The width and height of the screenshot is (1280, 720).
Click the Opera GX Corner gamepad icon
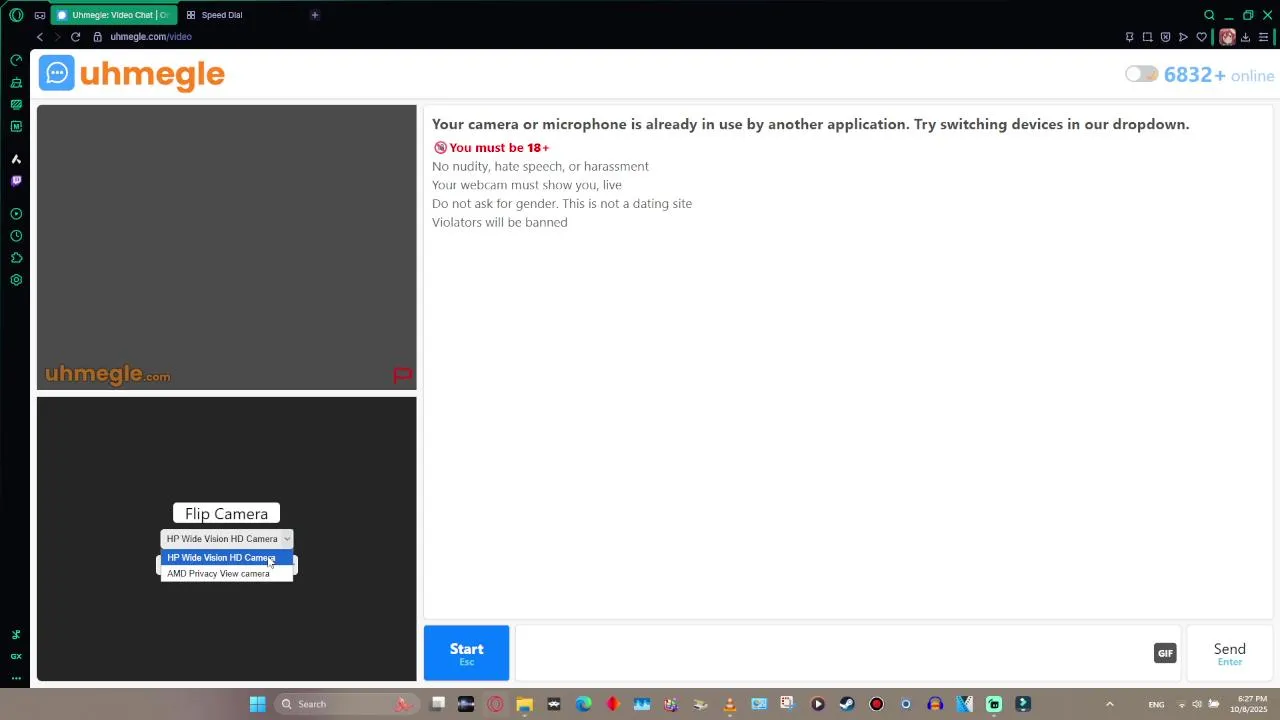tap(39, 15)
